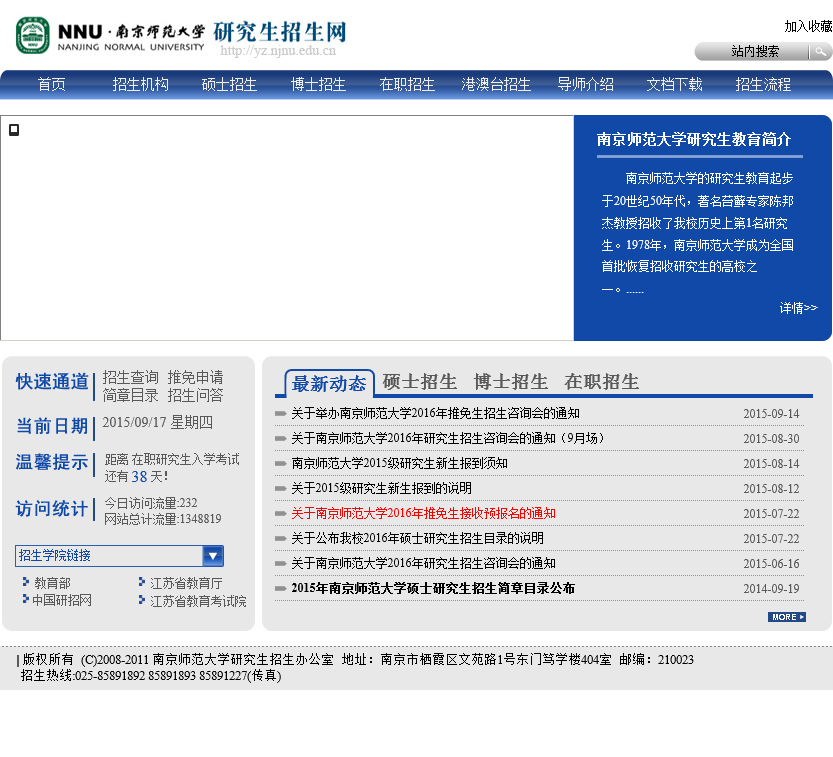The width and height of the screenshot is (833, 757).
Task: Click the 站内搜索 search field
Action: point(753,52)
